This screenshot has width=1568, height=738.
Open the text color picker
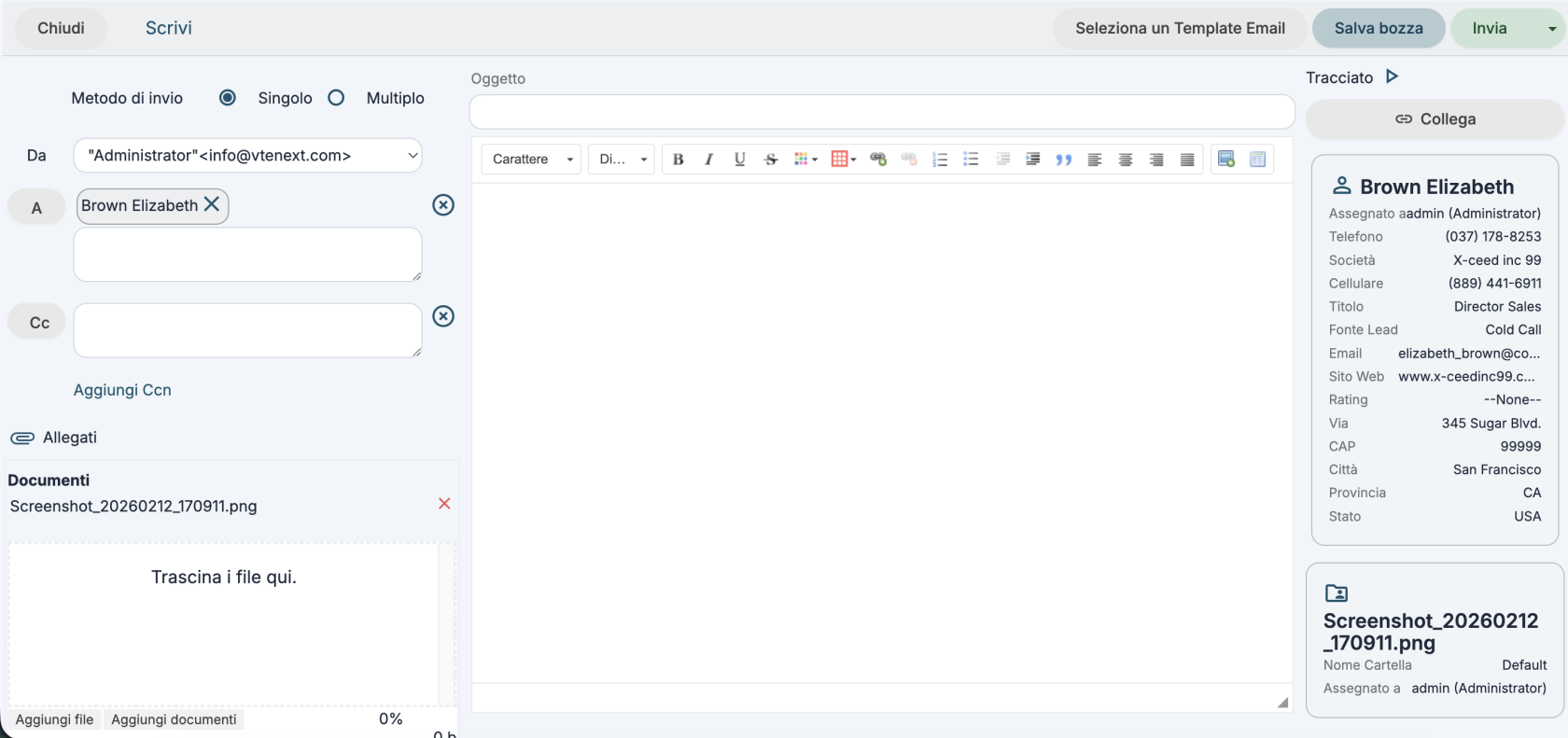805,160
